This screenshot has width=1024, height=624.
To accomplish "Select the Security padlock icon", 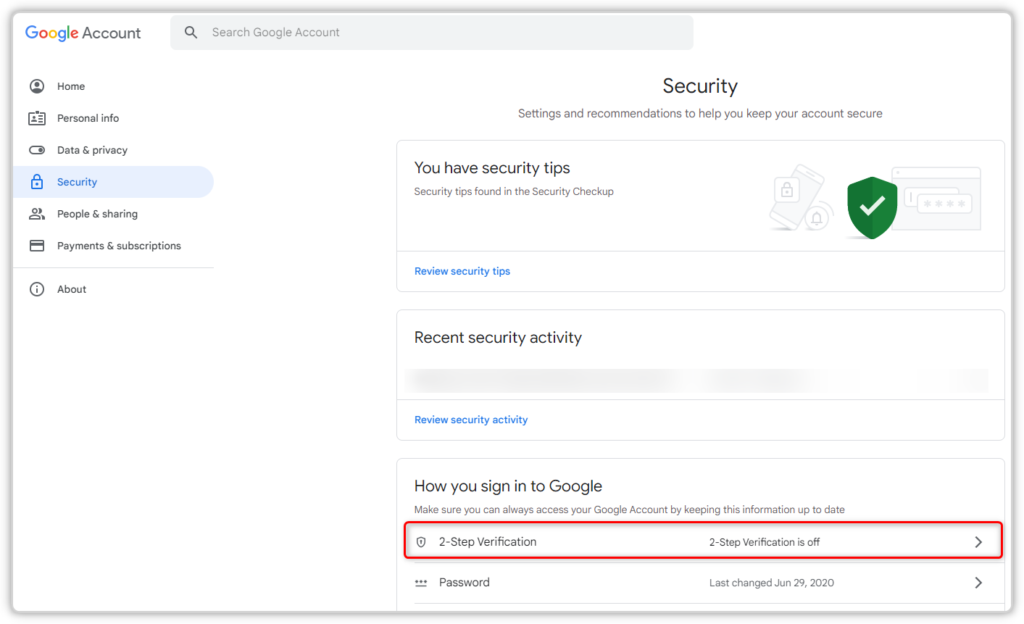I will click(x=37, y=181).
